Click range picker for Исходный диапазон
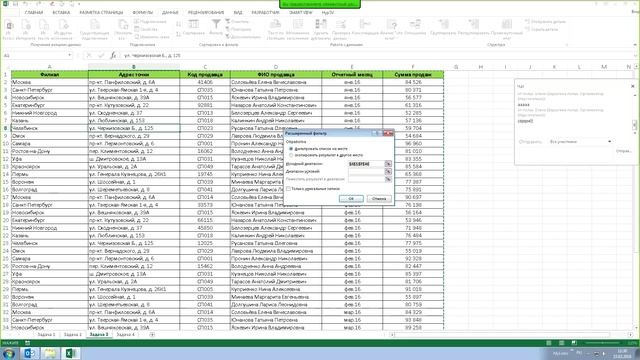This screenshot has width=640, height=360. pos(388,164)
